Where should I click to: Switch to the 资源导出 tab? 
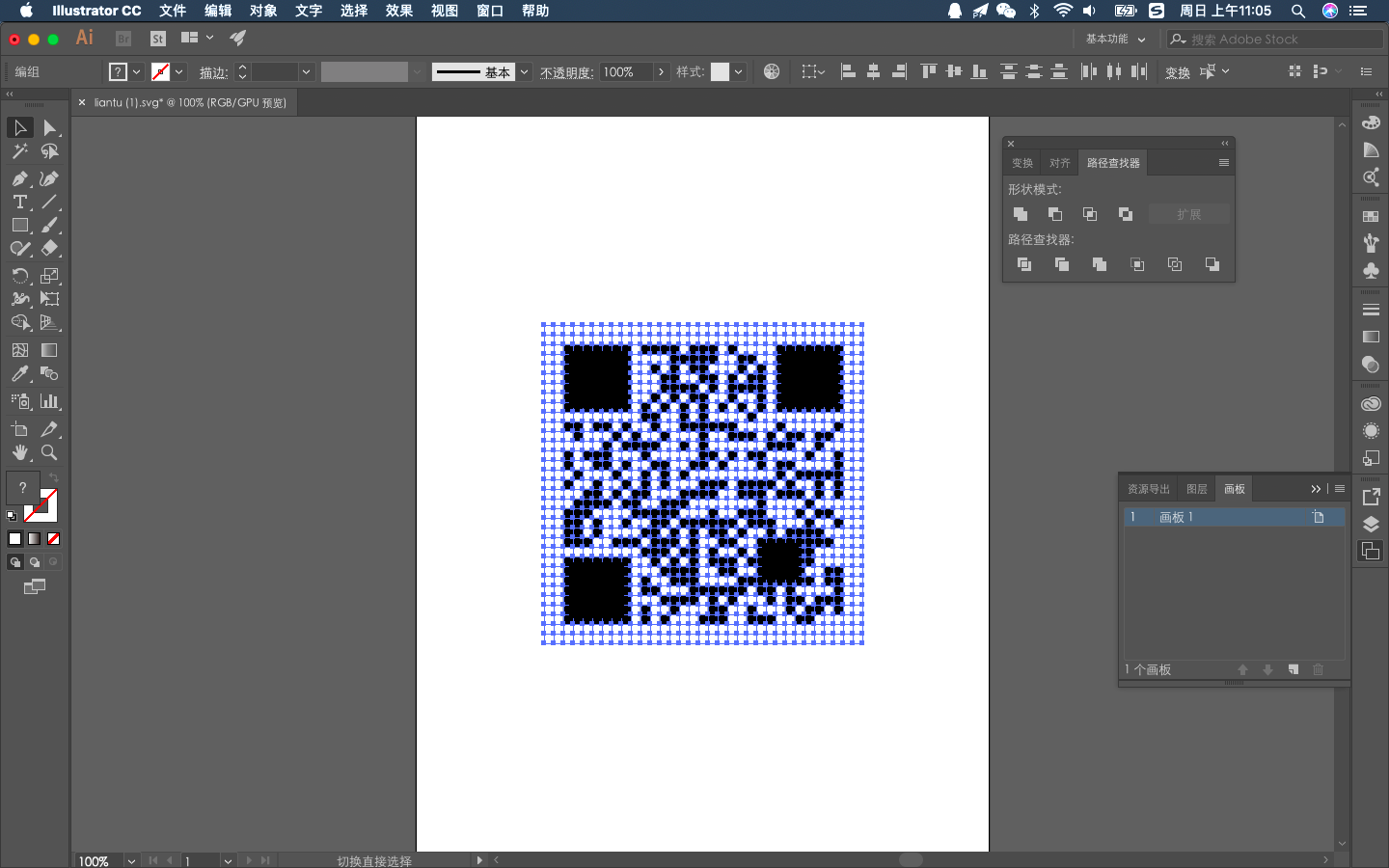(1149, 489)
